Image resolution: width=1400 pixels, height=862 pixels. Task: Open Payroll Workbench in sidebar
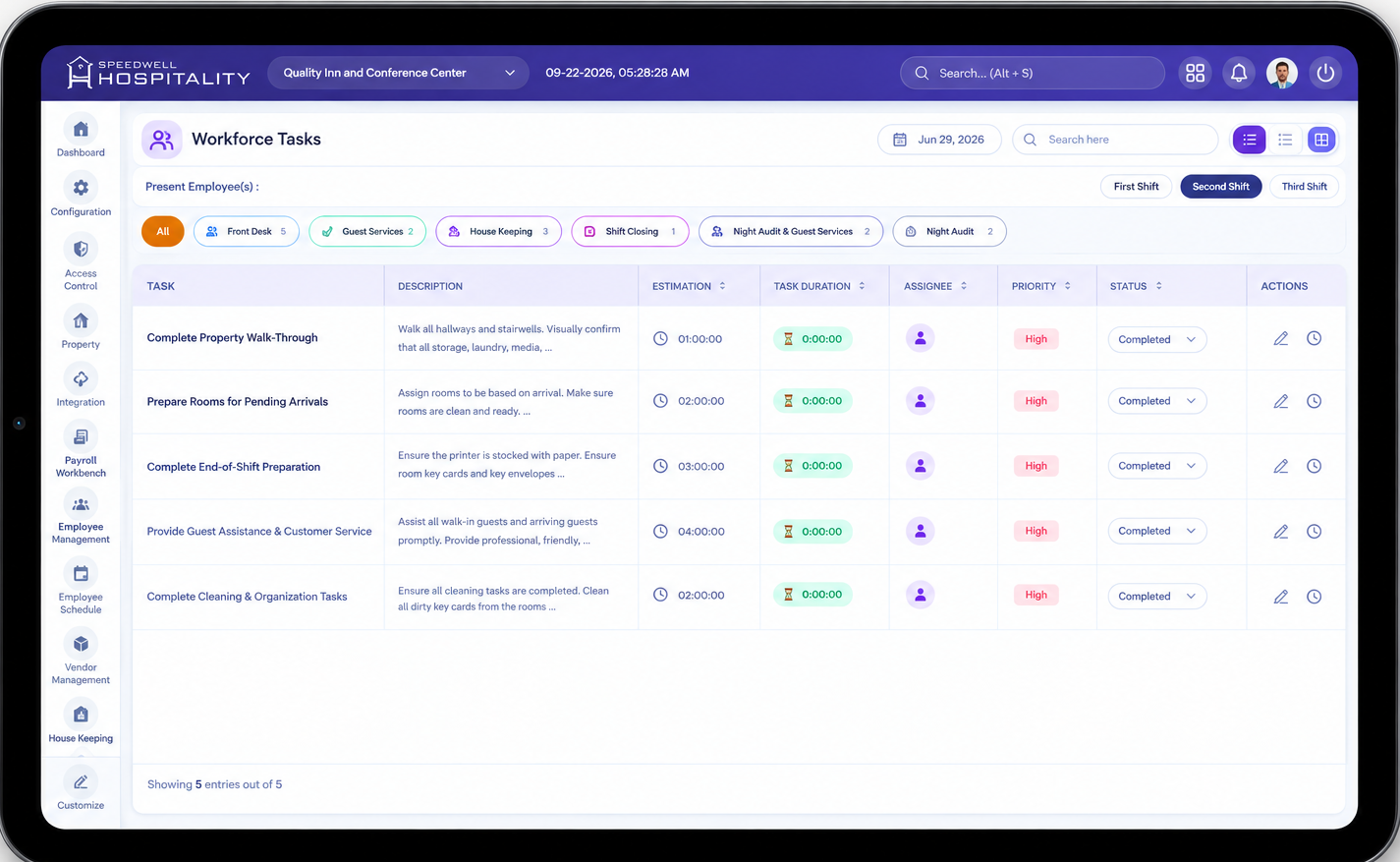(81, 449)
